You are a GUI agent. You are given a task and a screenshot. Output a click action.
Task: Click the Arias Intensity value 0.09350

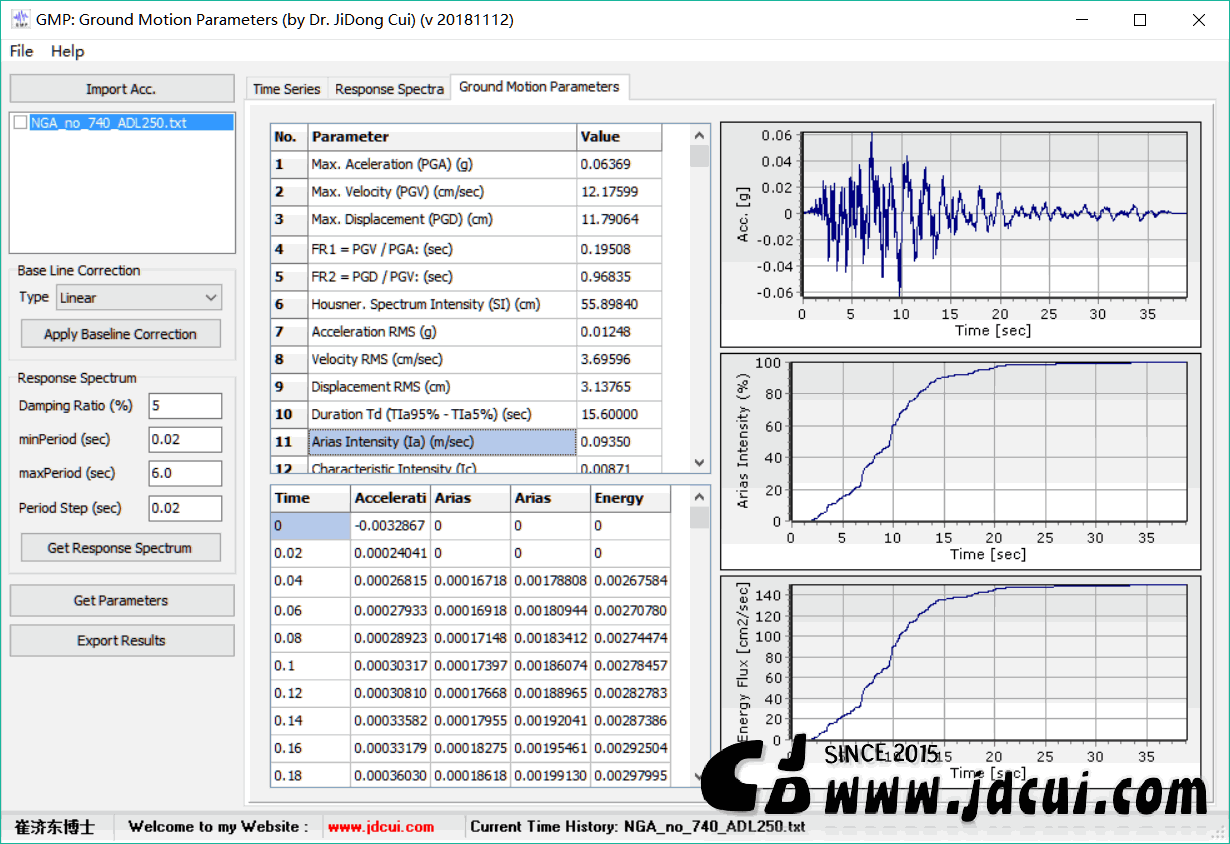click(619, 441)
